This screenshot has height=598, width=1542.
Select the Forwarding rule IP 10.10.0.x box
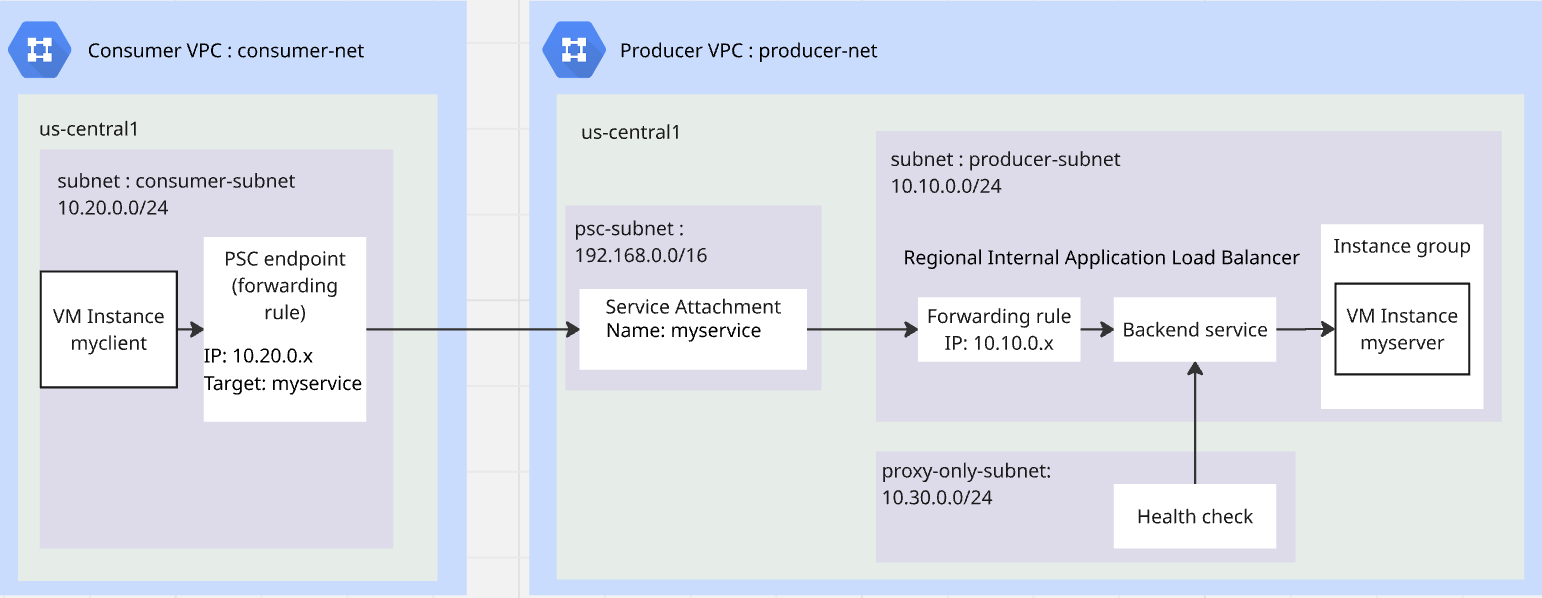click(x=999, y=329)
